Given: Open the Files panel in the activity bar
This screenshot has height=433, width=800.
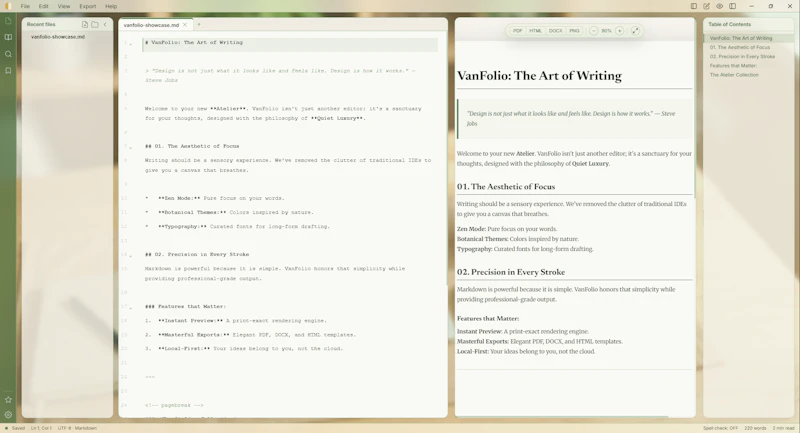Looking at the screenshot, I should click(x=8, y=21).
